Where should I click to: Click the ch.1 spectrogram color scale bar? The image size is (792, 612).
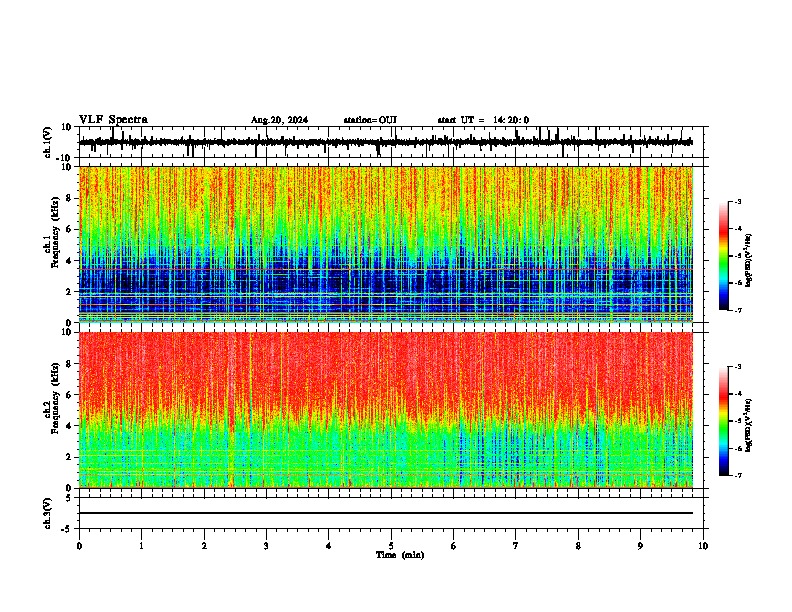pos(724,256)
